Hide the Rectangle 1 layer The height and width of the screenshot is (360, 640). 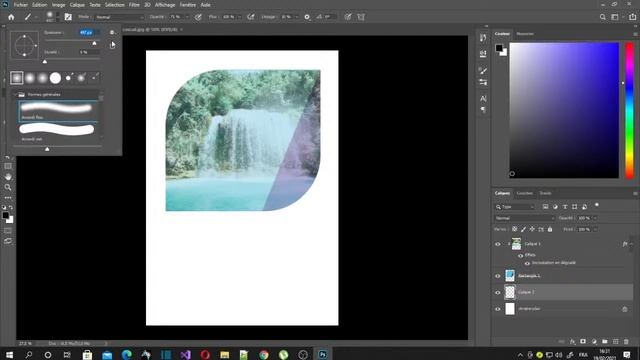point(498,276)
